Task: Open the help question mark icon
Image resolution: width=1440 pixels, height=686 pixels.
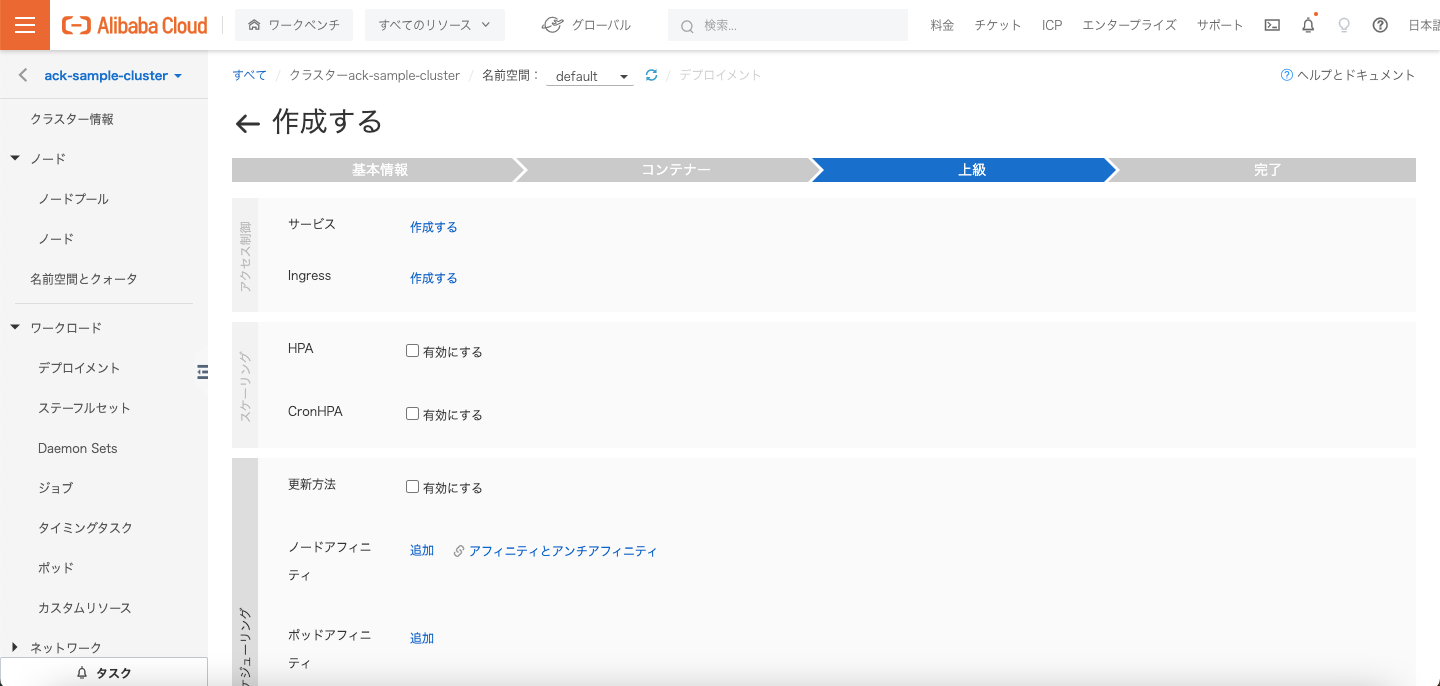Action: (x=1380, y=25)
